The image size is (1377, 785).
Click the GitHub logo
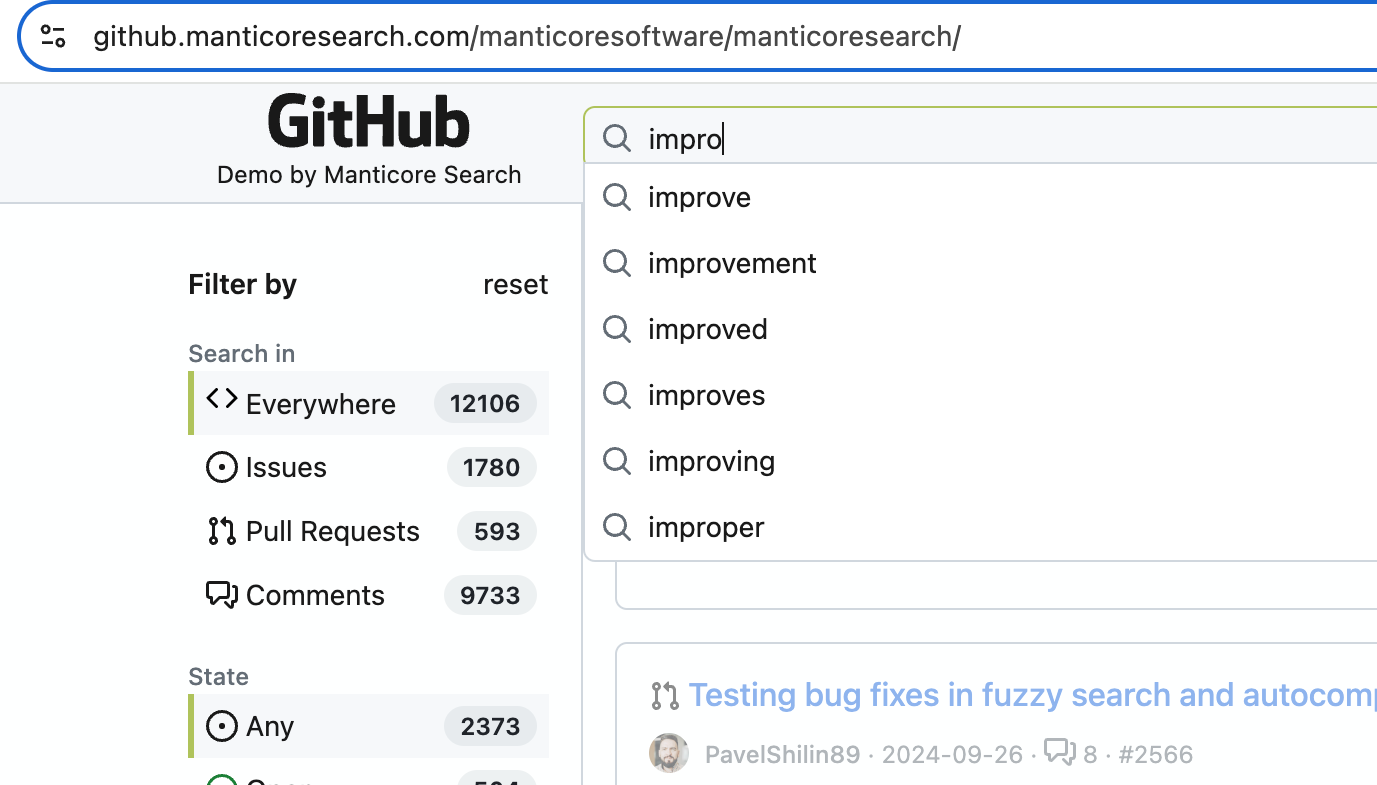pyautogui.click(x=368, y=120)
